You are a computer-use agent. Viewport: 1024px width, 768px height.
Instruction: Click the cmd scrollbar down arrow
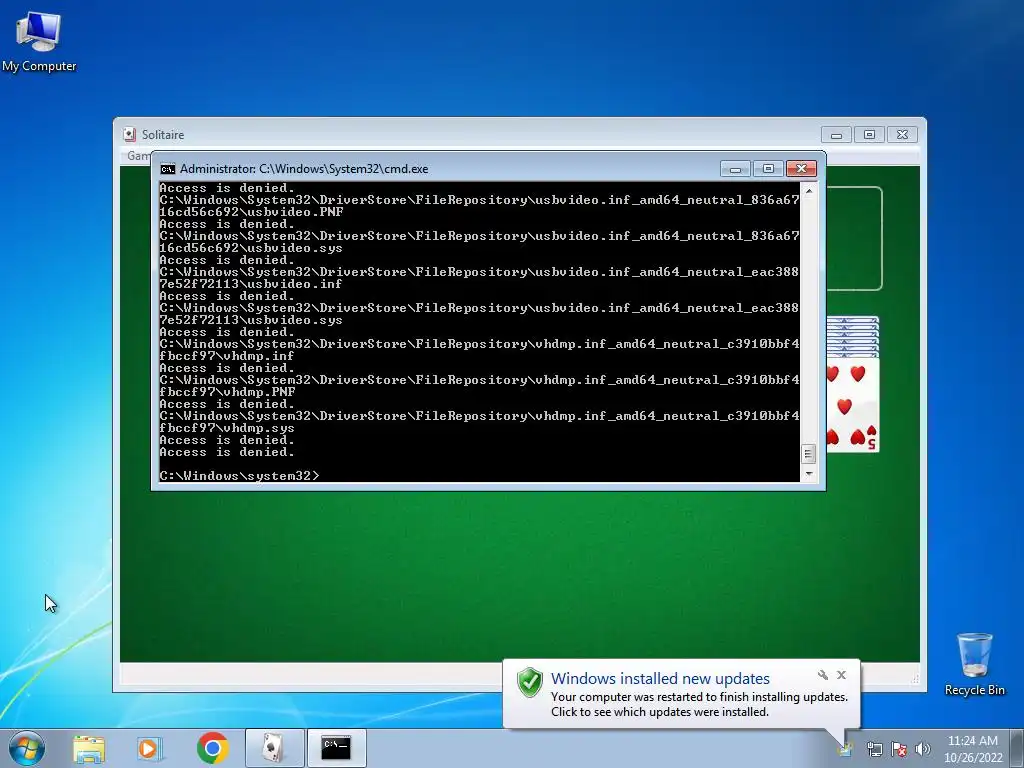(808, 473)
